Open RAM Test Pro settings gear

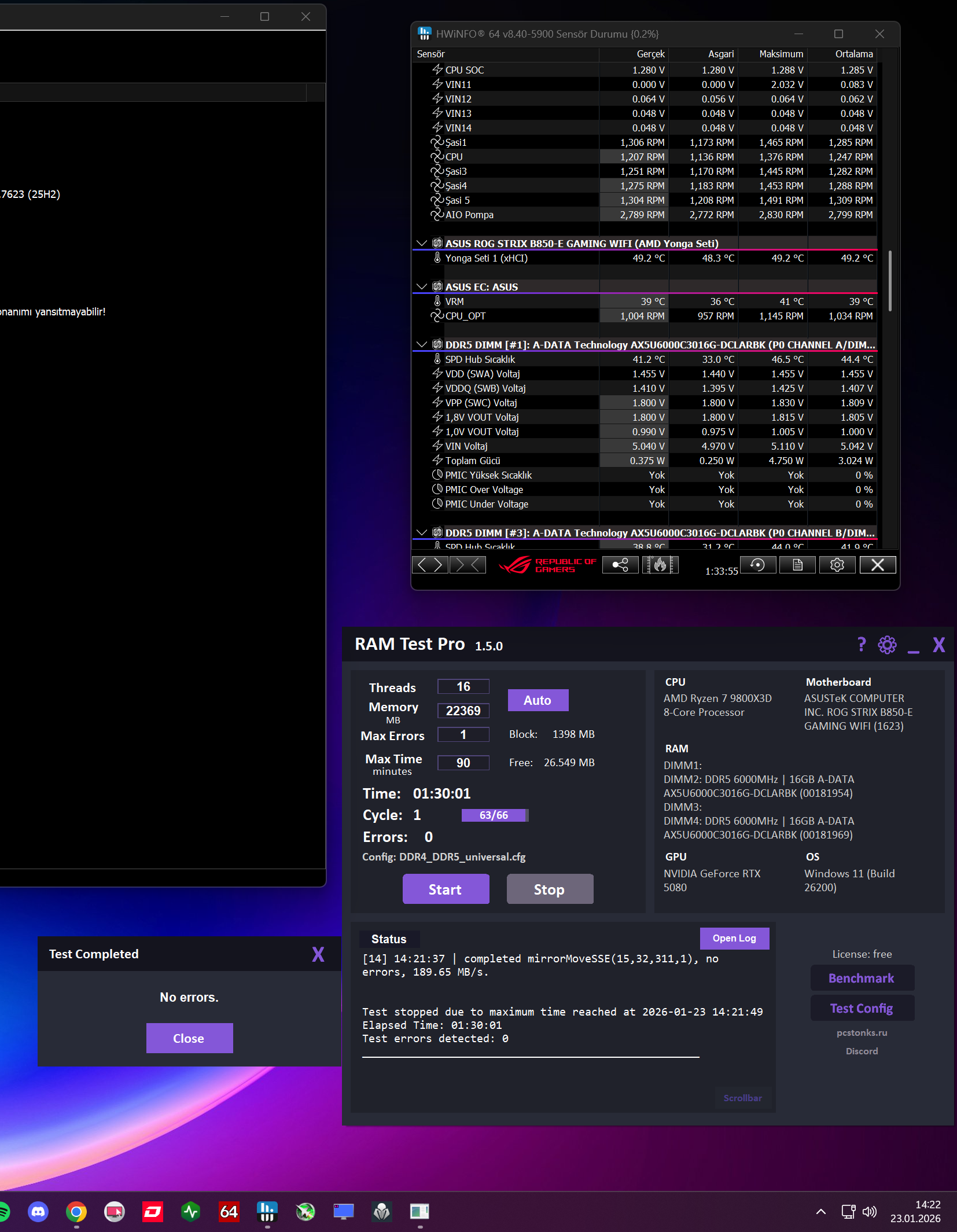pyautogui.click(x=887, y=645)
